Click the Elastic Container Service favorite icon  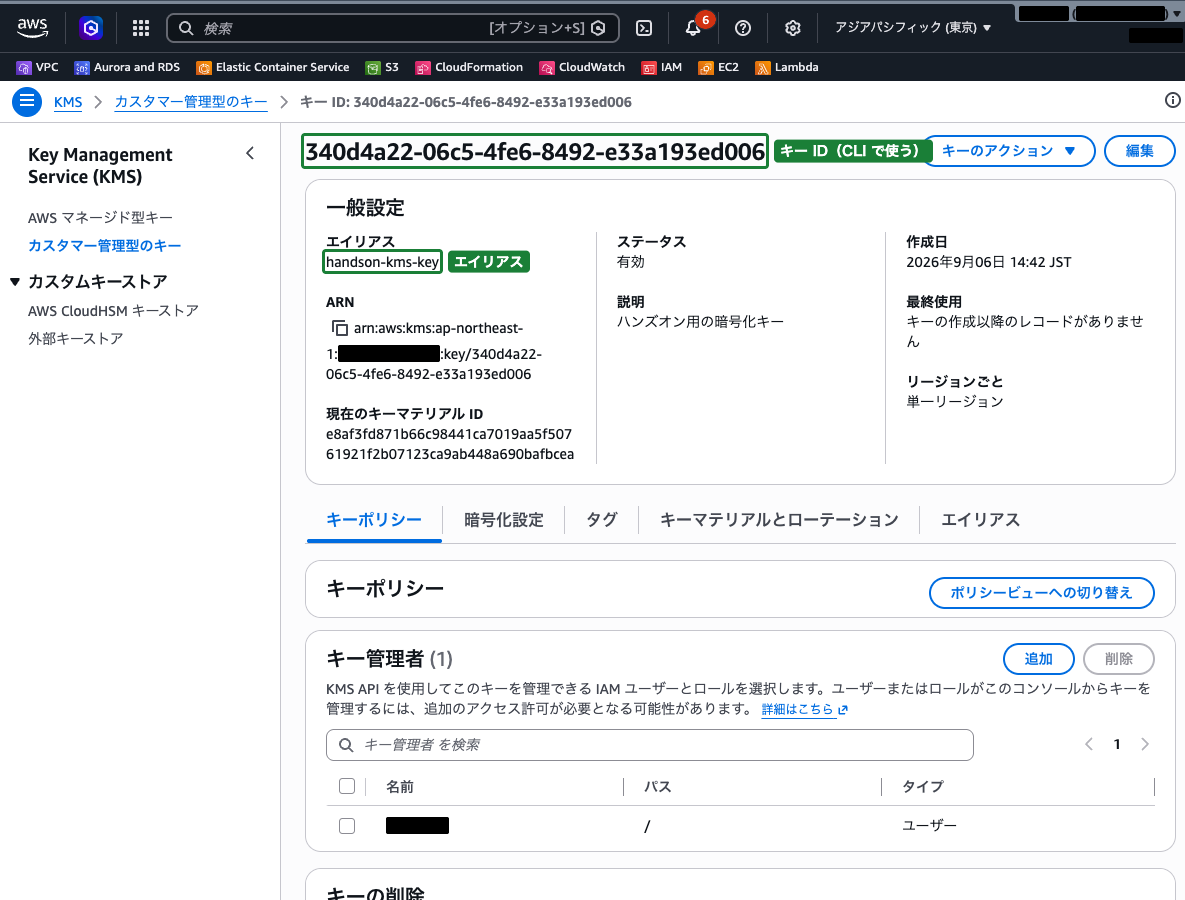(x=204, y=68)
